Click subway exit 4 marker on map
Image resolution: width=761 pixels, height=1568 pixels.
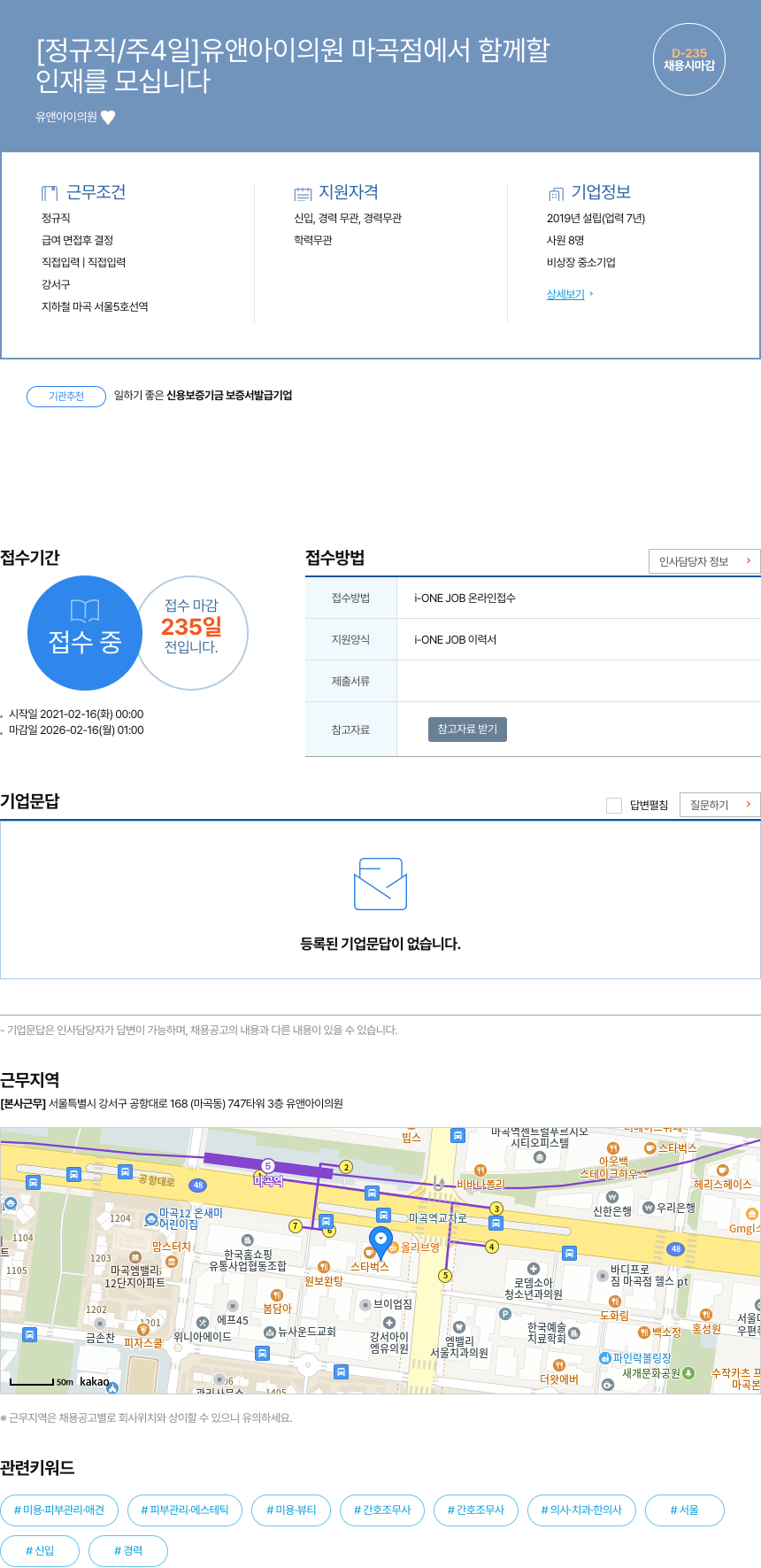coord(492,1247)
